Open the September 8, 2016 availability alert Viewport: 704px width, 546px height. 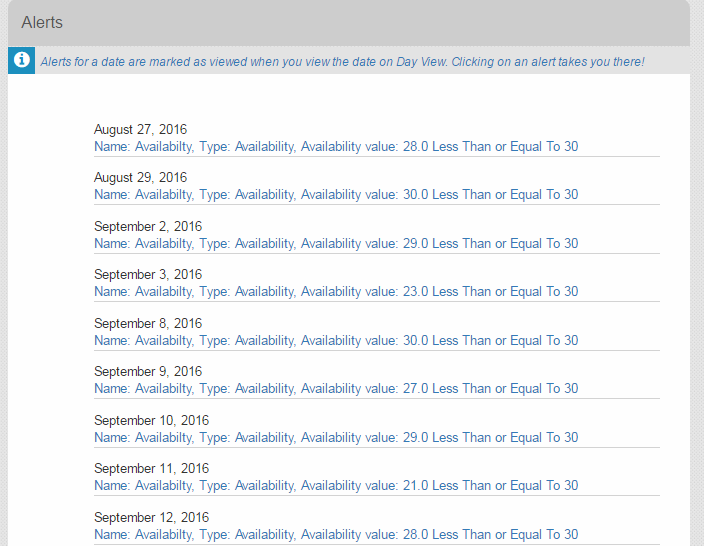coord(336,340)
